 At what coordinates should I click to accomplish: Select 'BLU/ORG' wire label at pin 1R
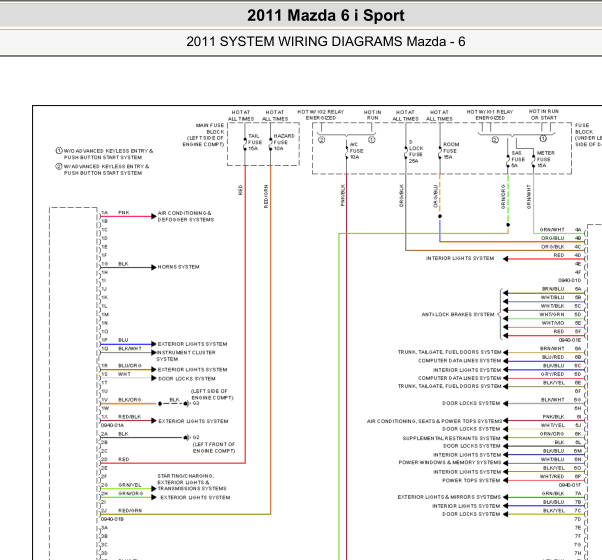130,366
